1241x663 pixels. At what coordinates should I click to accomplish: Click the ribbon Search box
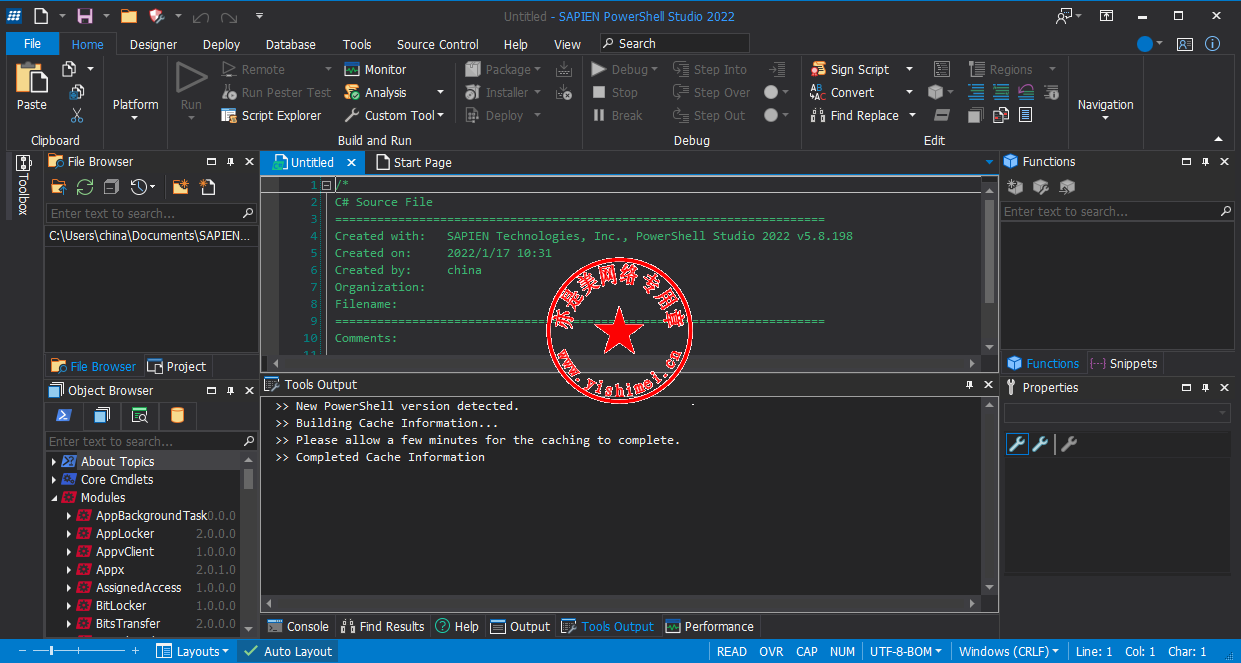[x=675, y=43]
